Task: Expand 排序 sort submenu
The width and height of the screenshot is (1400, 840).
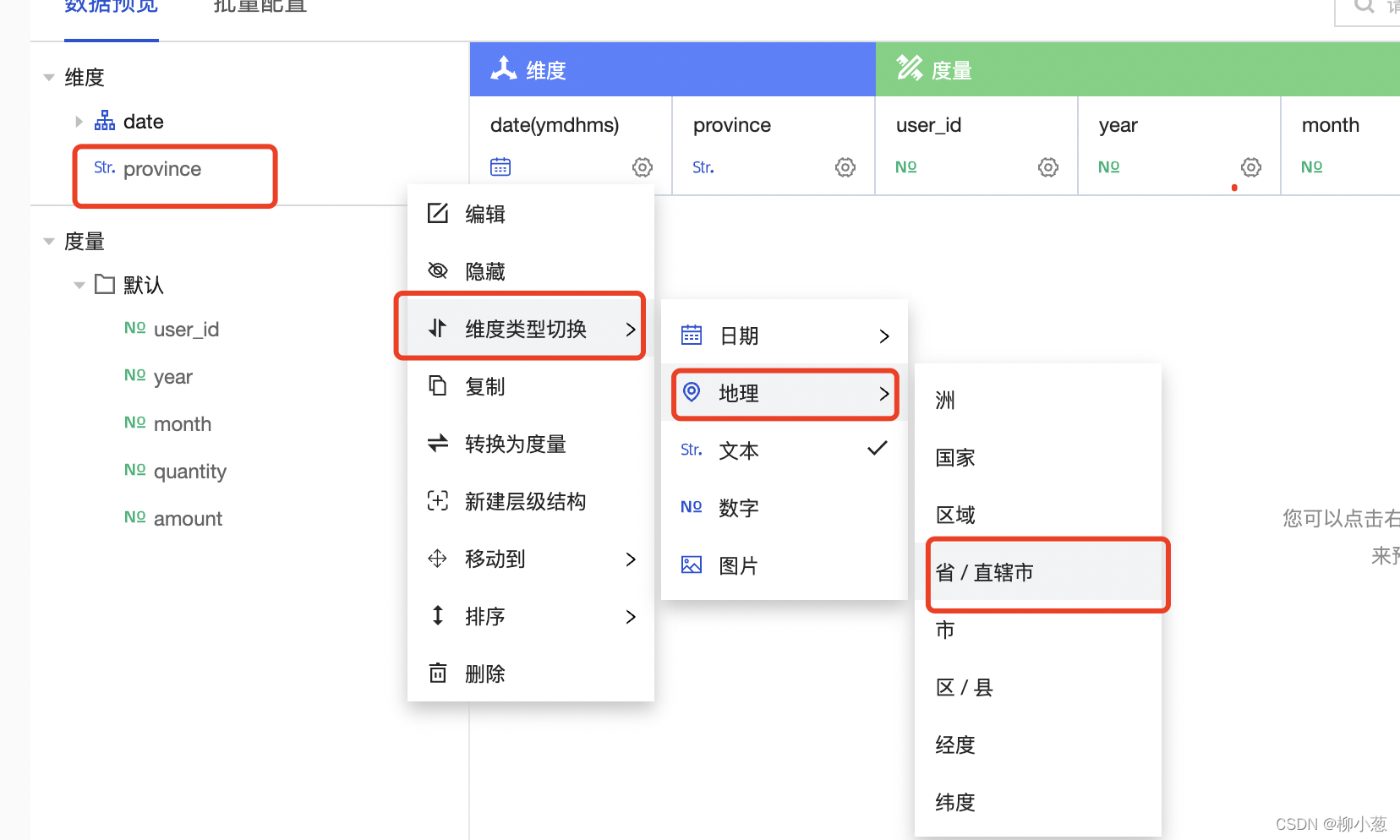Action: tap(531, 616)
